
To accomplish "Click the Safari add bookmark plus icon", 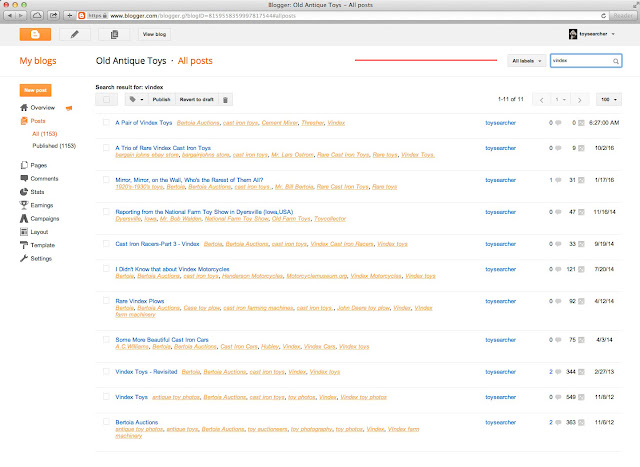I will tap(69, 16).
